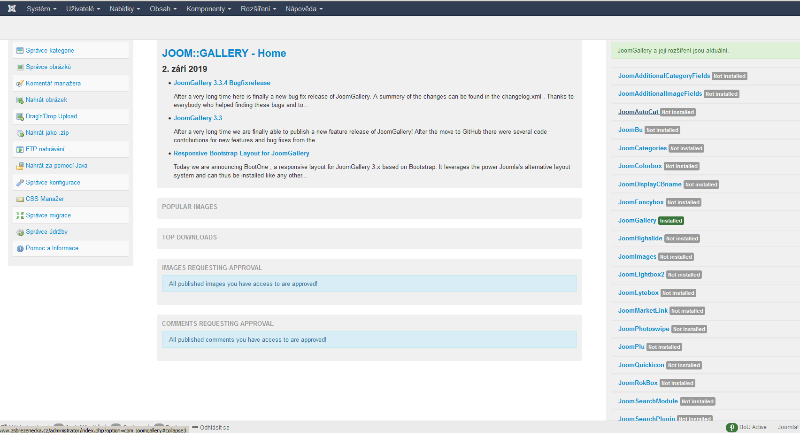Open the JoomColorbox extension link

point(640,166)
